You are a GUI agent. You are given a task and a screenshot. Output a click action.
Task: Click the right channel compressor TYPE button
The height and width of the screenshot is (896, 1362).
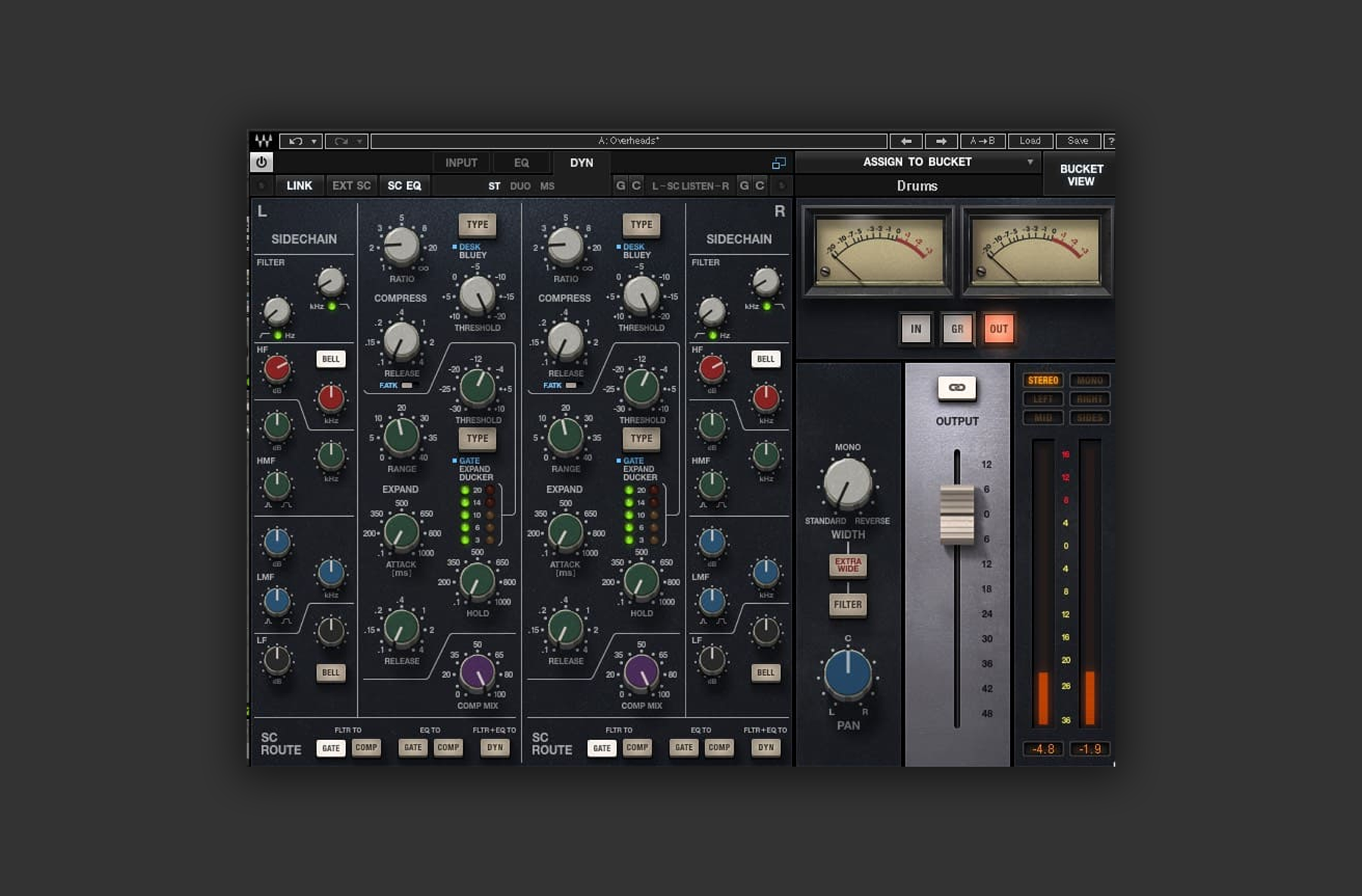click(x=641, y=225)
